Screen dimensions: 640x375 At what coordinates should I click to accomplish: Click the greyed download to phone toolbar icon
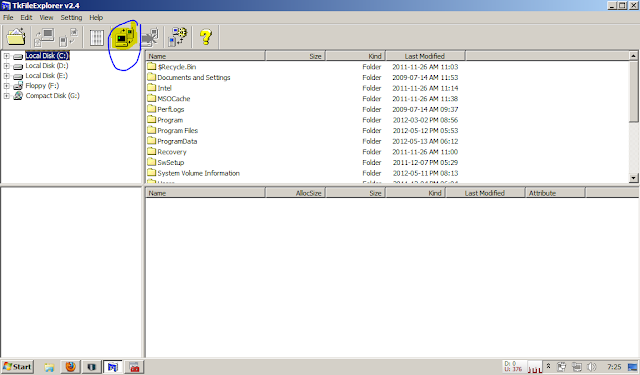(x=69, y=37)
